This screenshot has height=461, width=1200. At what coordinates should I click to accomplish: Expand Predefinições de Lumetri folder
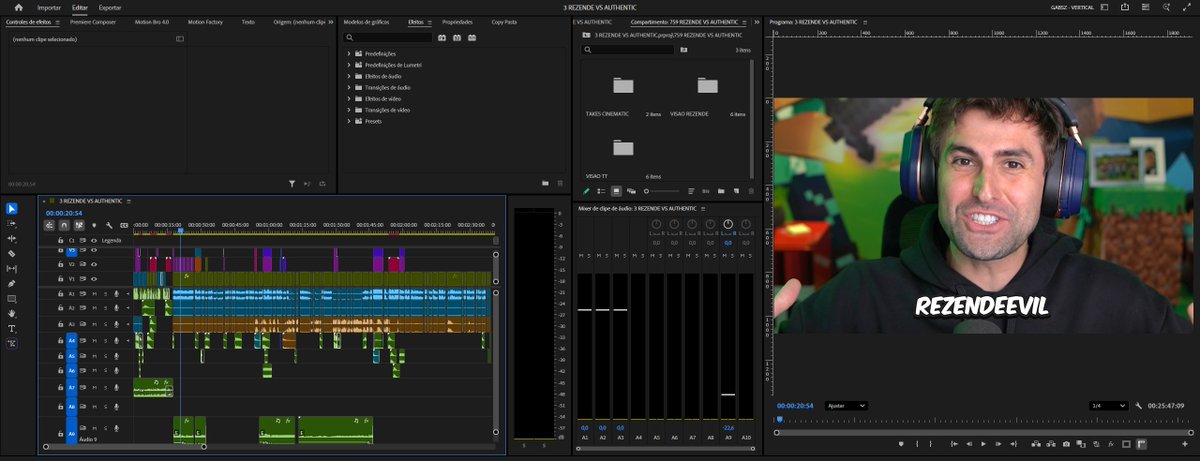click(349, 64)
